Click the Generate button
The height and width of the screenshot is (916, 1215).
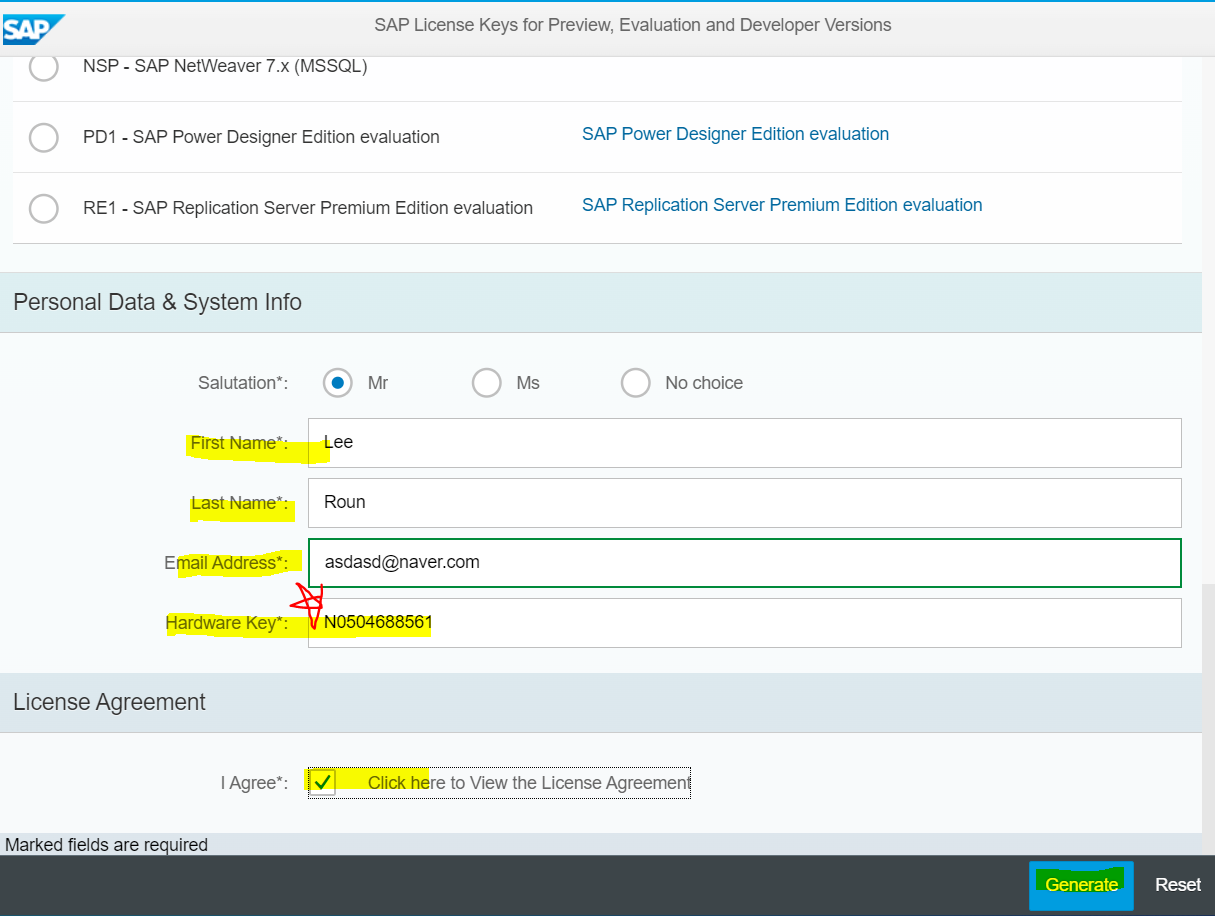(x=1081, y=885)
